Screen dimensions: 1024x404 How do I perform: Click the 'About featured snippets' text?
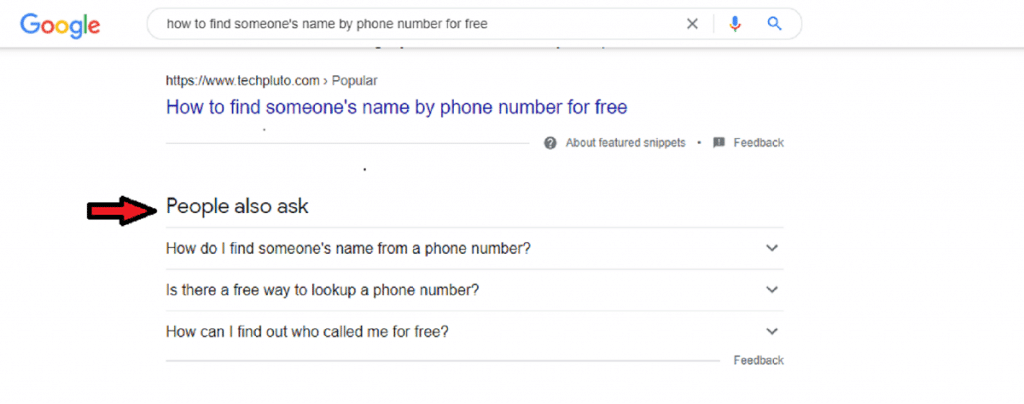click(x=626, y=143)
